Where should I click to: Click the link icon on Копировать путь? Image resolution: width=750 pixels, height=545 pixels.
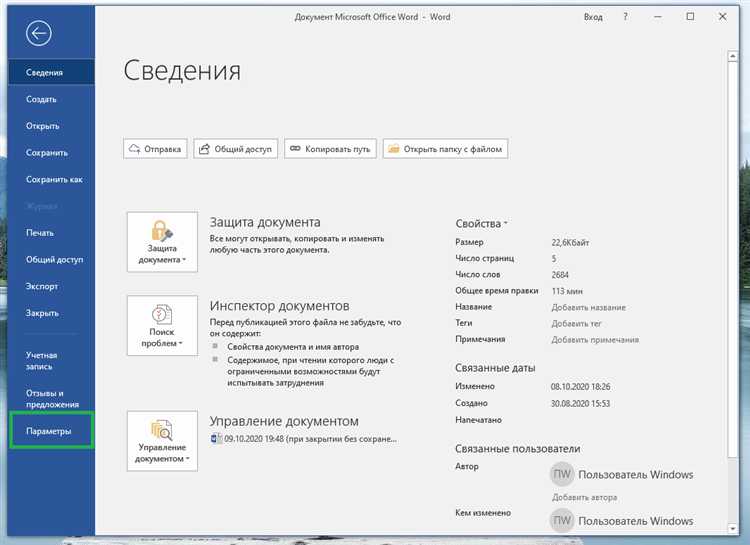(295, 148)
